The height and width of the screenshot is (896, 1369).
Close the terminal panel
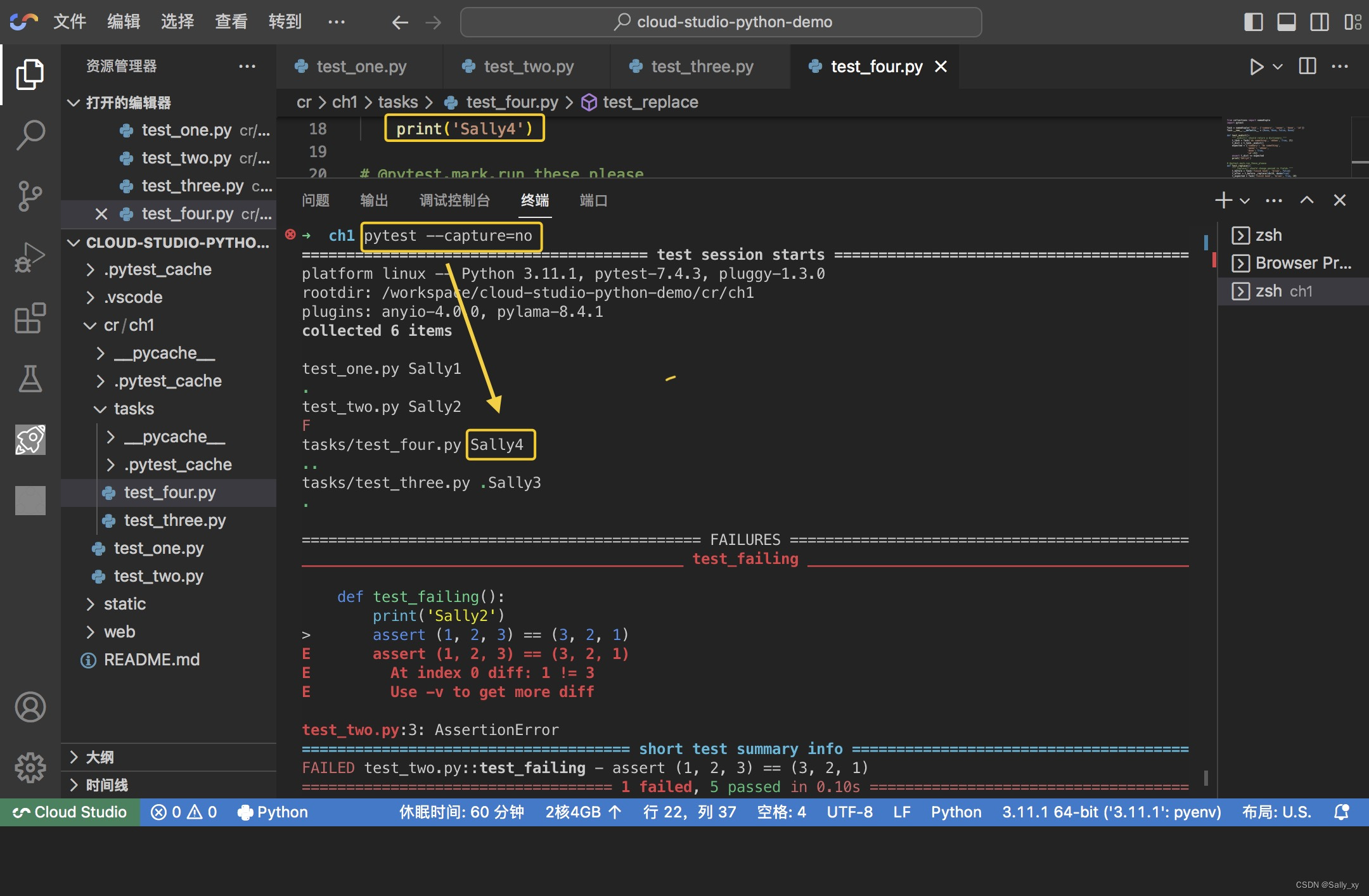click(1340, 200)
